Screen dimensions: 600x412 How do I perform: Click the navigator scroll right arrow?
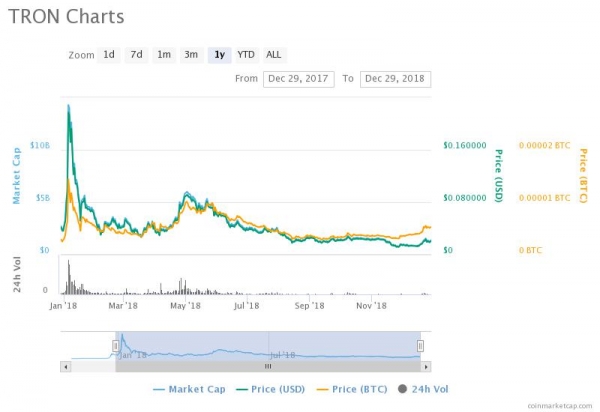426,367
